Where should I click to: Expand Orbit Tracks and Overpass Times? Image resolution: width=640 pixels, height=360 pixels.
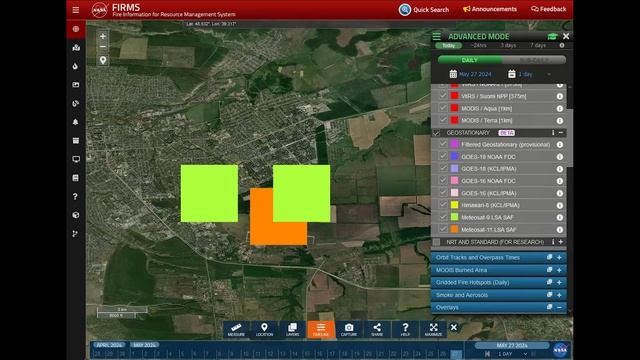pos(559,258)
